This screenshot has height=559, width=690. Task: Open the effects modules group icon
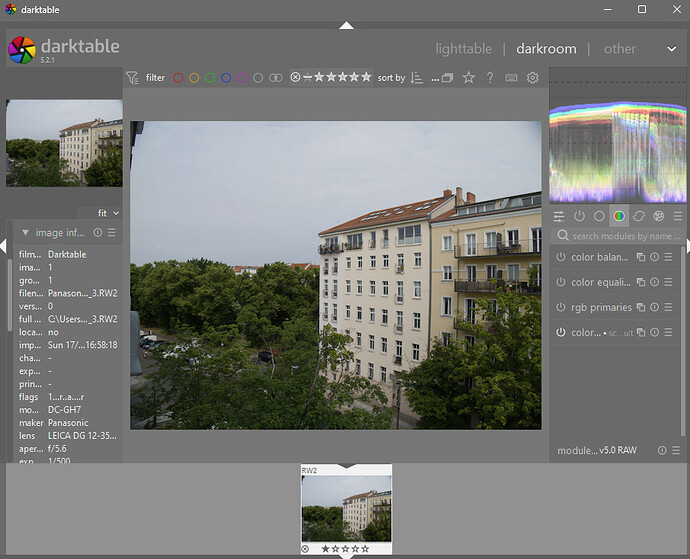pos(658,216)
